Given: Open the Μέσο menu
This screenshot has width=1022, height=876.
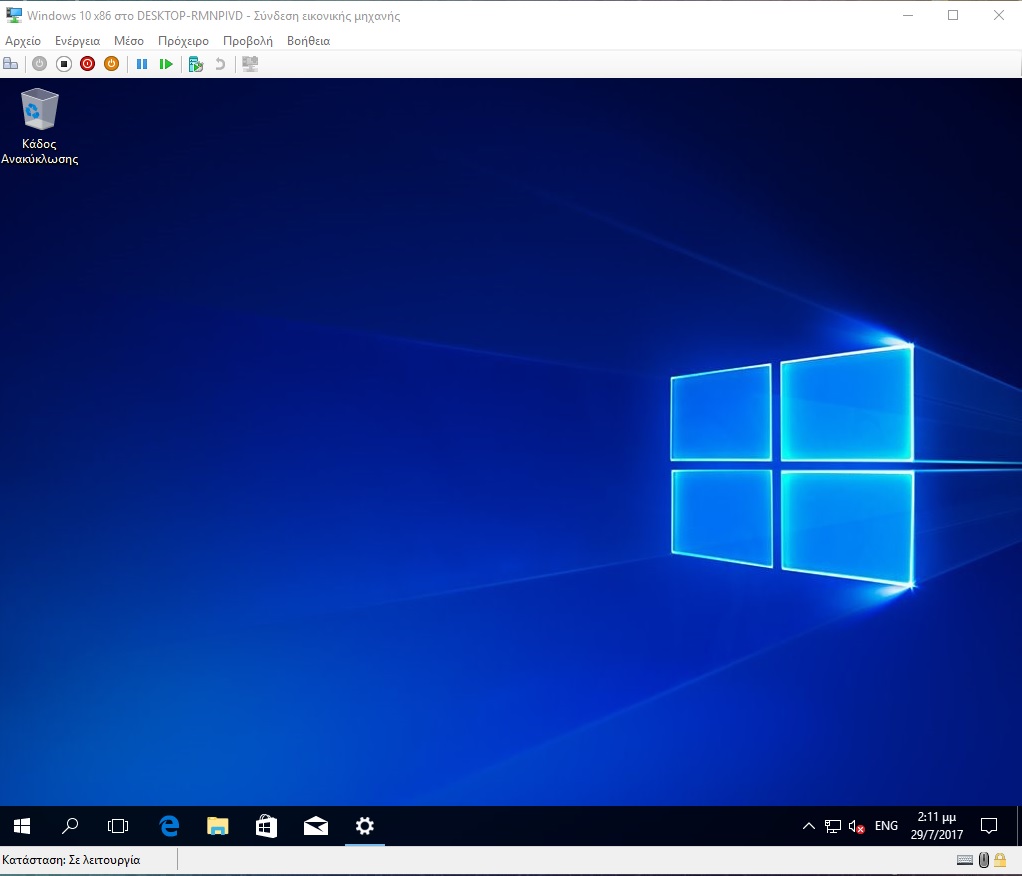Looking at the screenshot, I should click(x=128, y=40).
